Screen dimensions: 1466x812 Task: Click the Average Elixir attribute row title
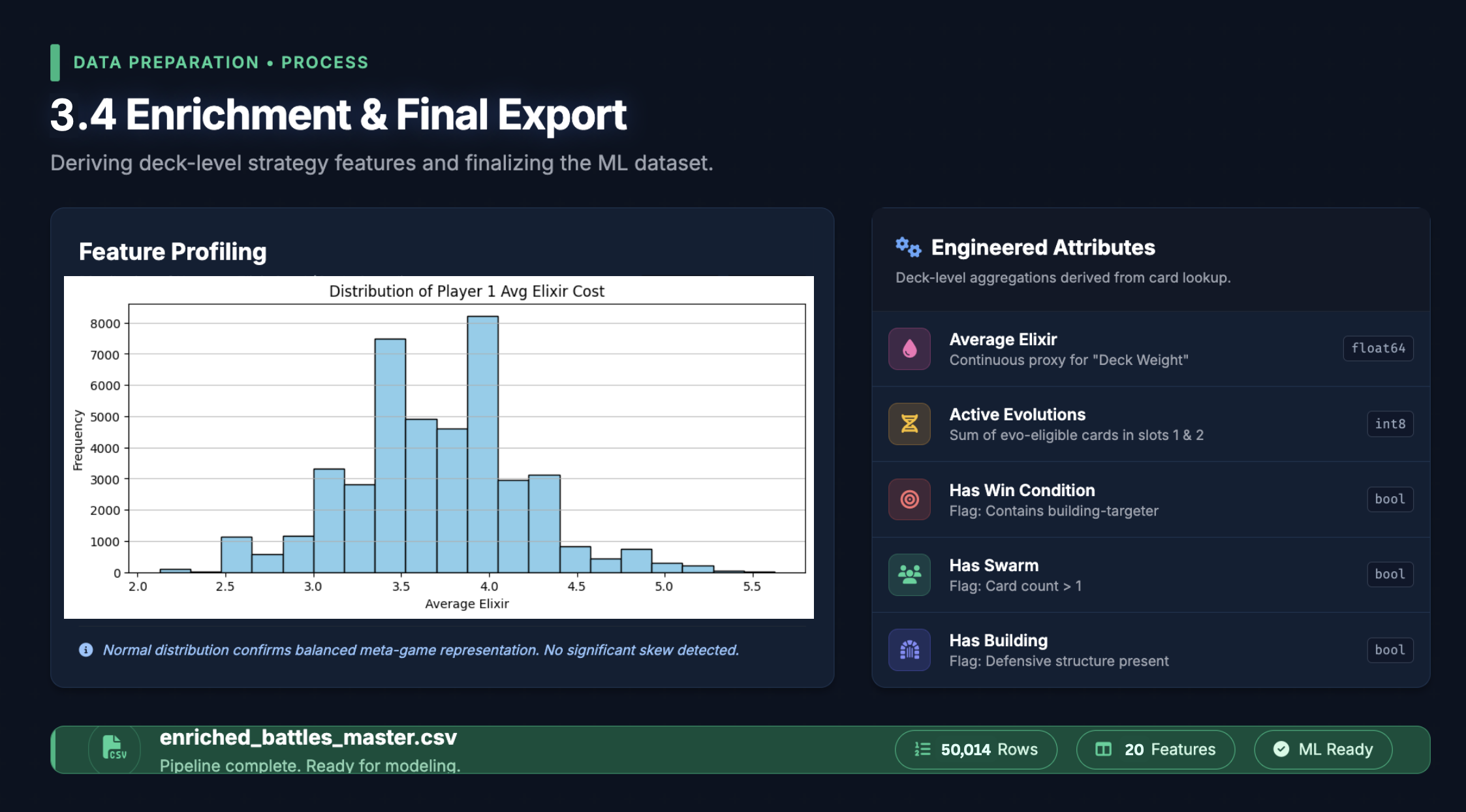1003,339
